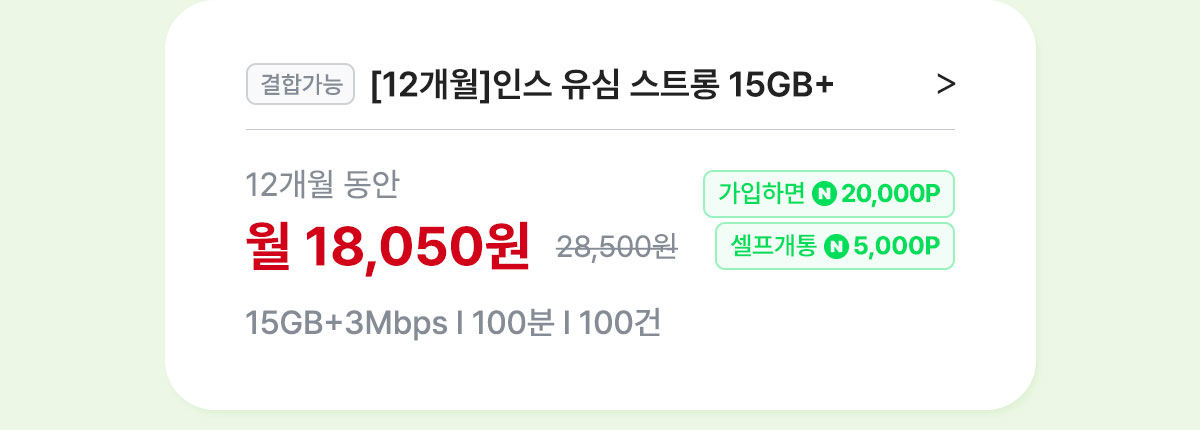Select the 셀프개통 5,000P reward badge
1200x430 pixels.
pos(835,246)
